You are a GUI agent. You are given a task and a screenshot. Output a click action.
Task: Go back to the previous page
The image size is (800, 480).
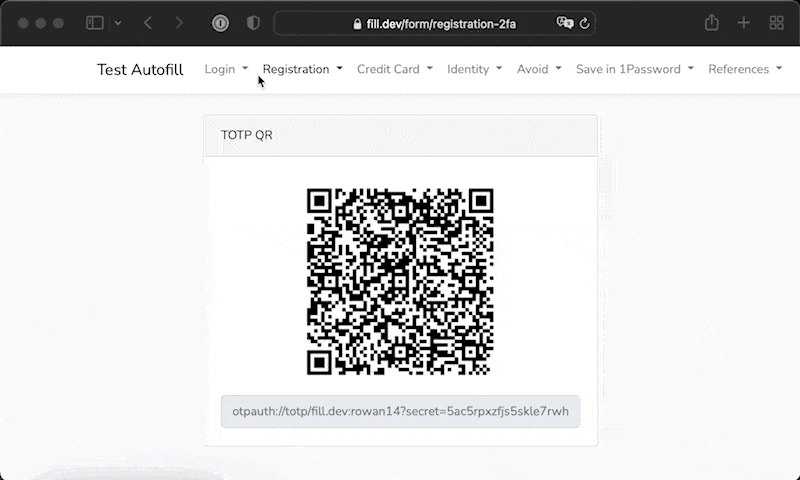pos(148,23)
